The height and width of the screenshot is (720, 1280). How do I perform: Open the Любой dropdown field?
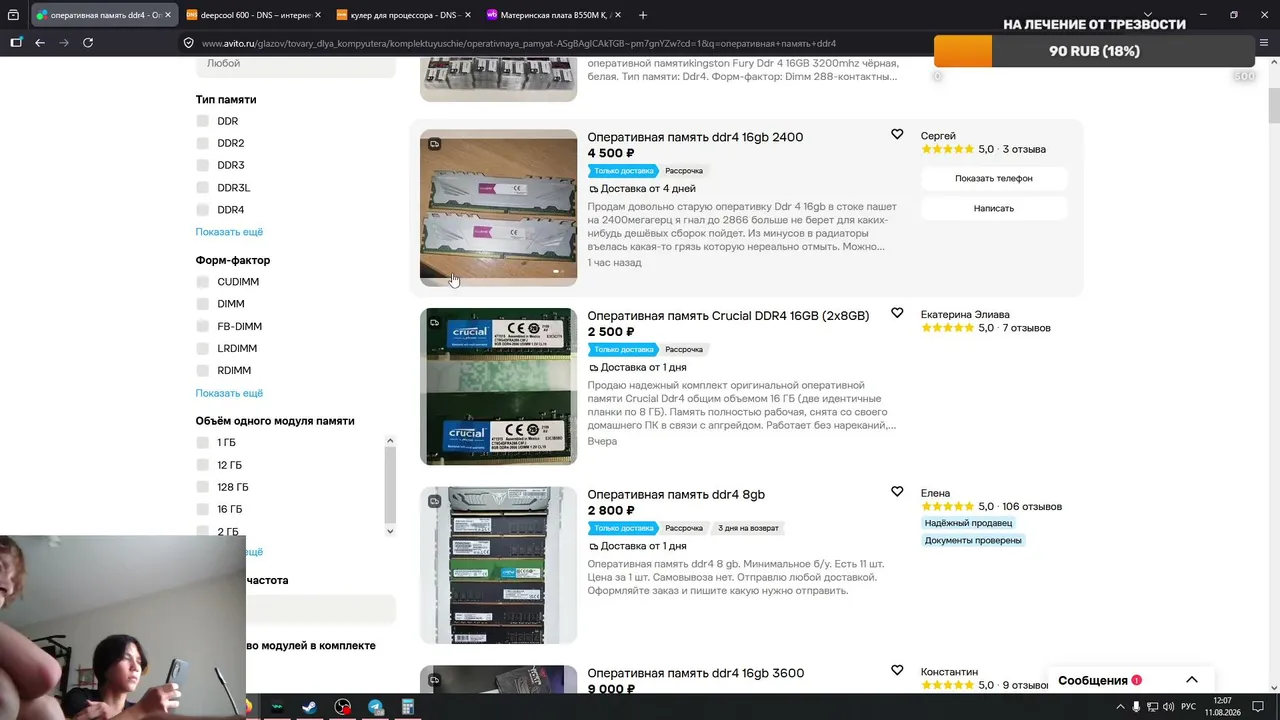pyautogui.click(x=296, y=64)
